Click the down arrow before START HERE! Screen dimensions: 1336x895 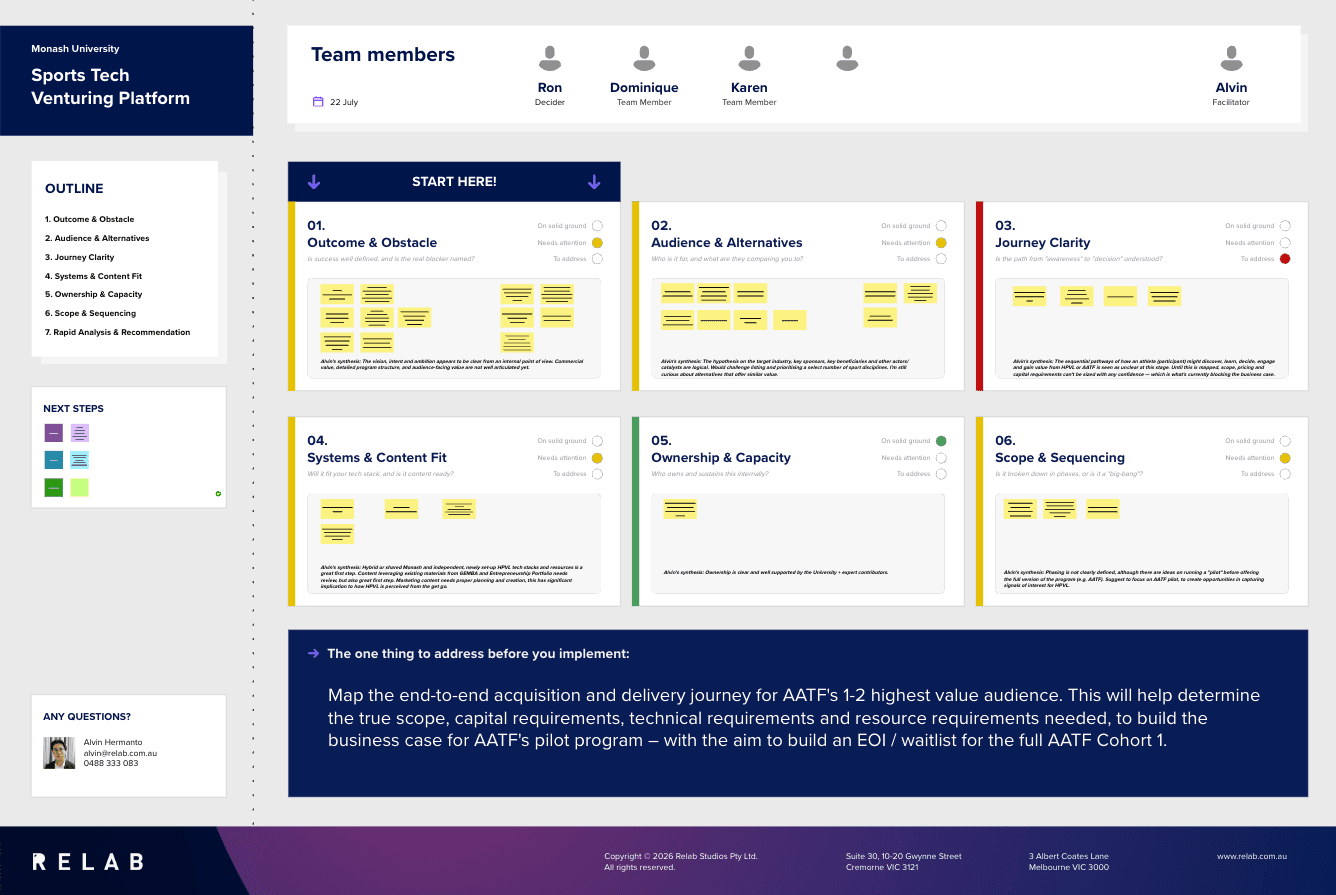pos(314,182)
